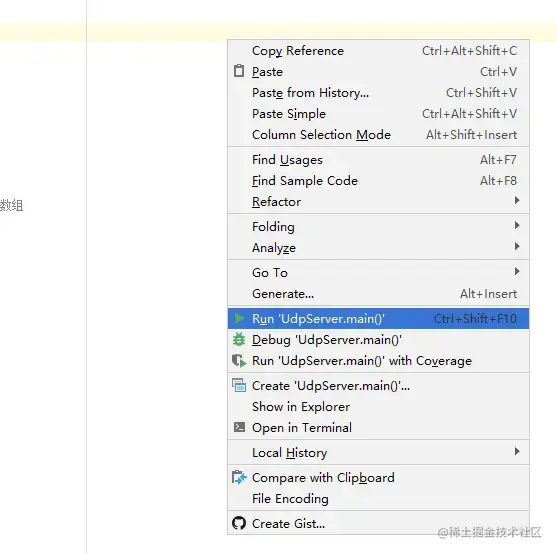Image resolution: width=557 pixels, height=554 pixels.
Task: Expand the Go To submenu arrow
Action: click(517, 271)
